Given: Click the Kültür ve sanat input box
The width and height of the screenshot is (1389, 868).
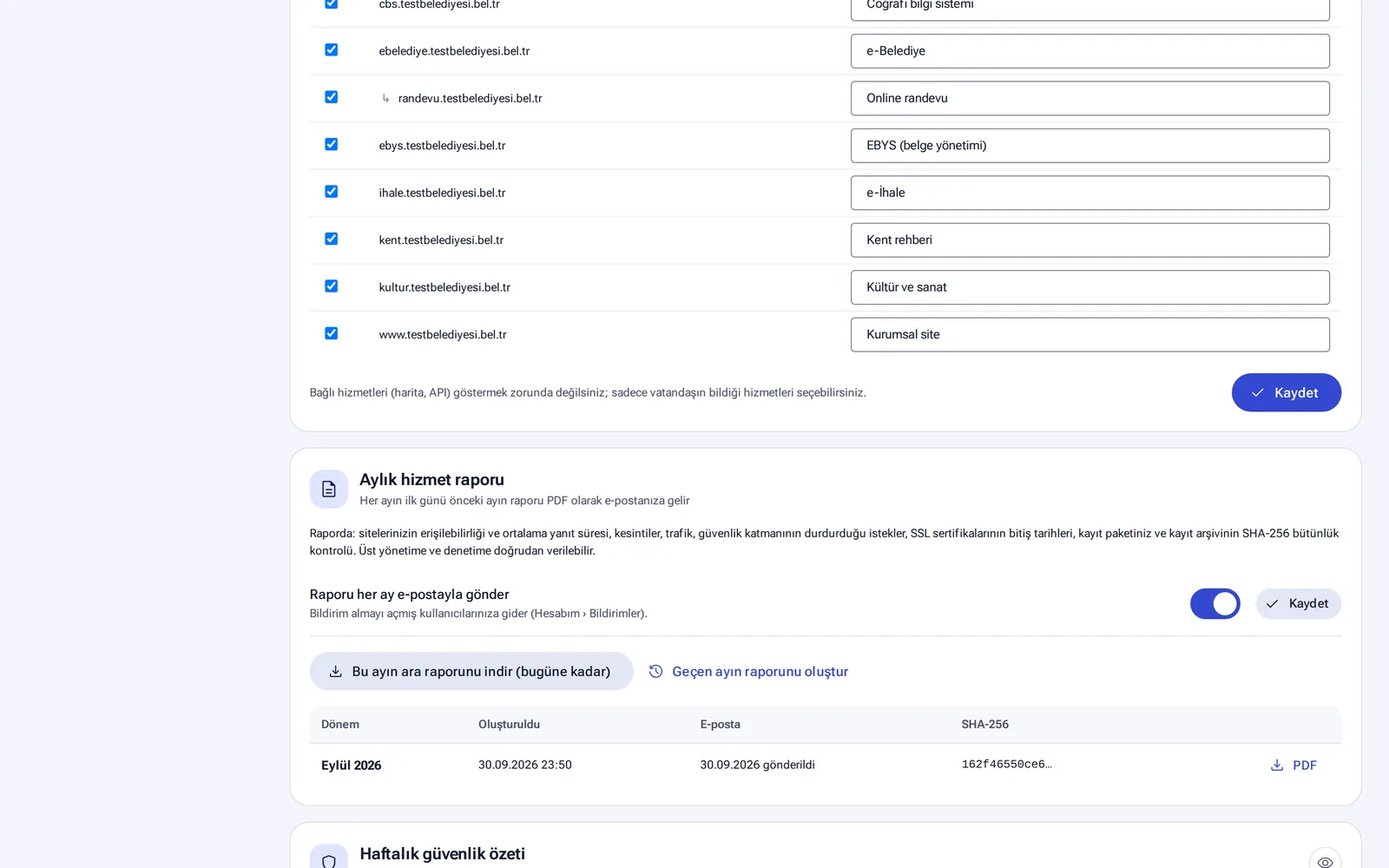Looking at the screenshot, I should (x=1089, y=287).
